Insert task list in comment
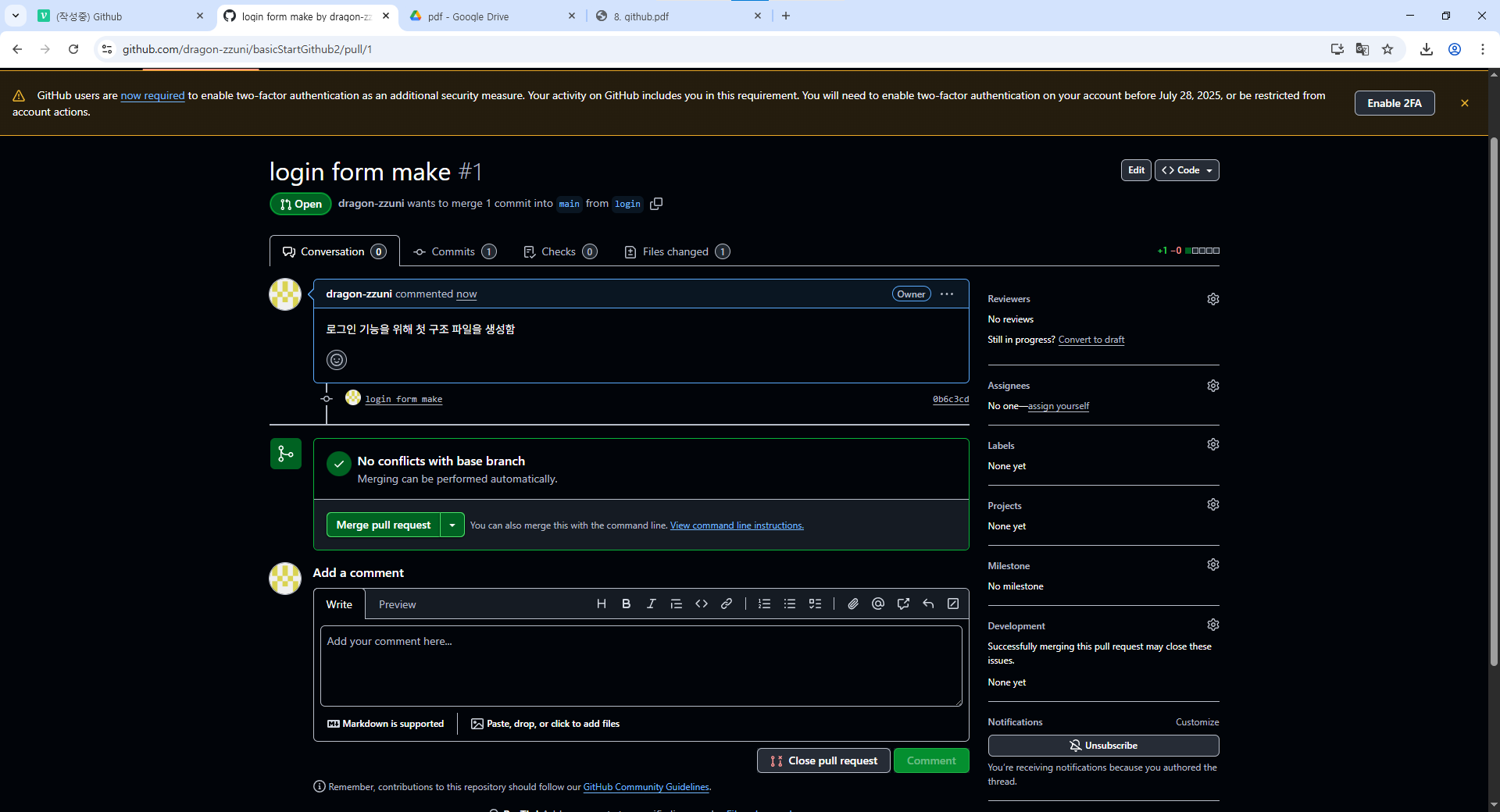 point(815,604)
